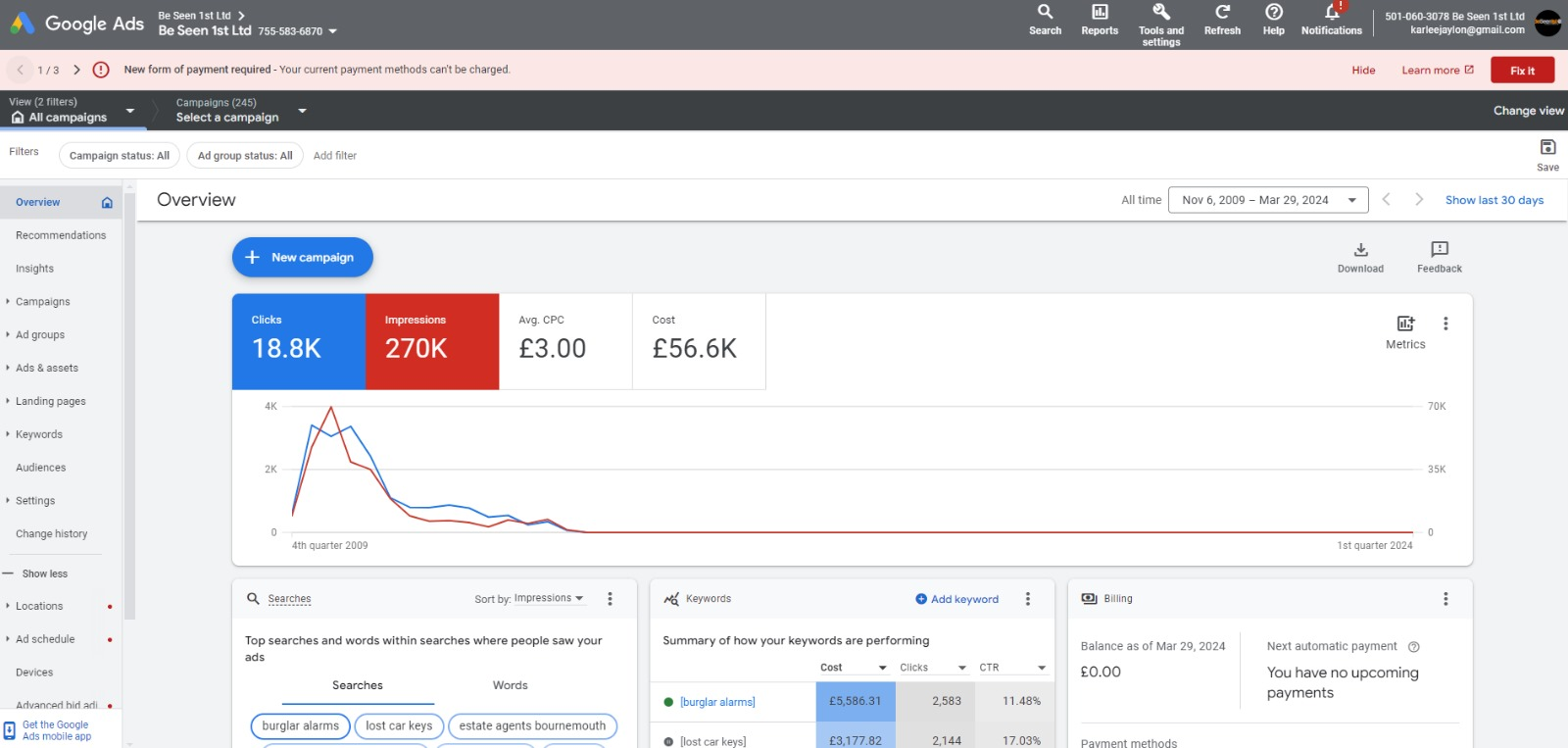Image resolution: width=1568 pixels, height=748 pixels.
Task: Open the Feedback icon
Action: tap(1439, 249)
